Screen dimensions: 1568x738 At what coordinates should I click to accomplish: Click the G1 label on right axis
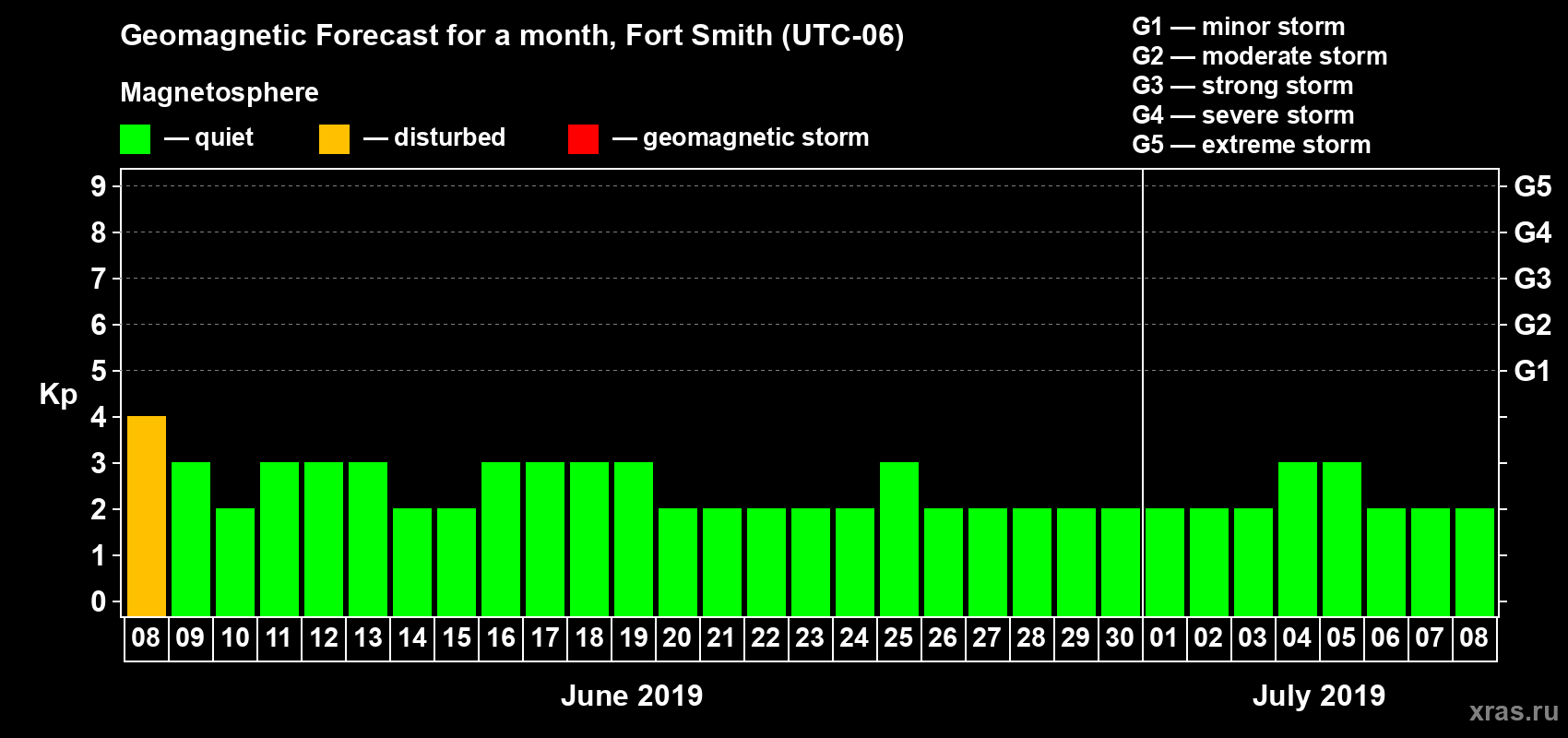coord(1533,371)
